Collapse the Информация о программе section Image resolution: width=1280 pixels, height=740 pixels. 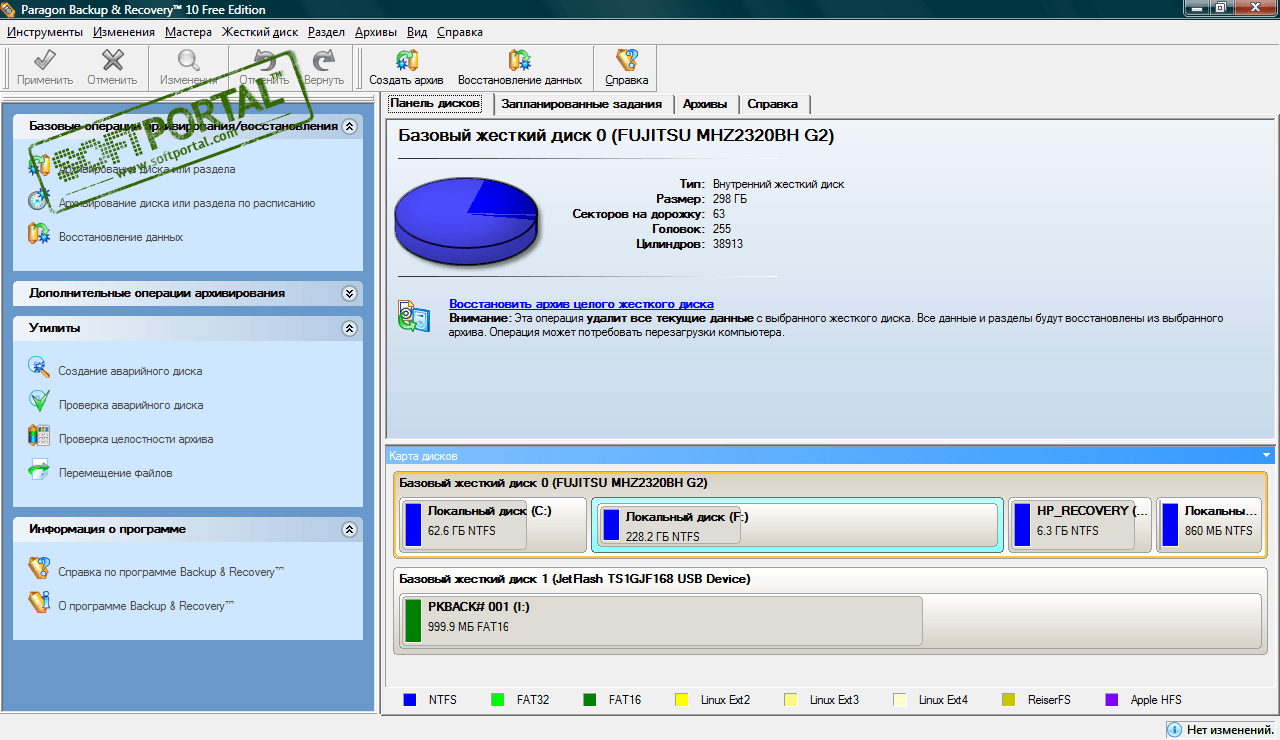(x=349, y=529)
